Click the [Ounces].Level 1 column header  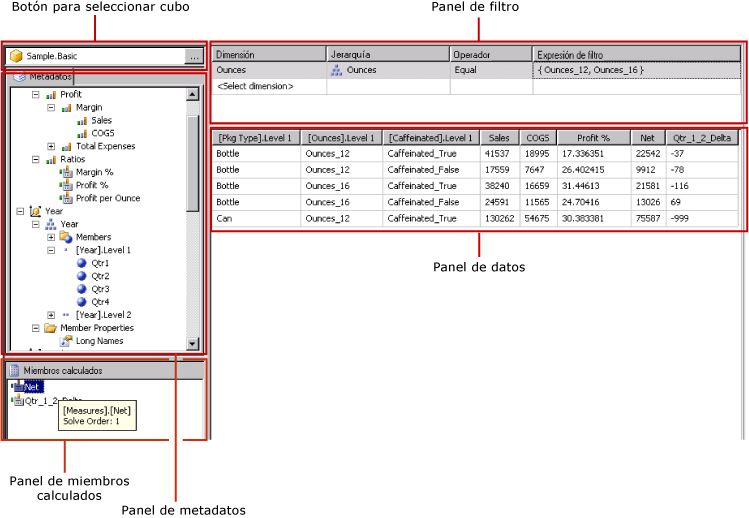pos(342,138)
